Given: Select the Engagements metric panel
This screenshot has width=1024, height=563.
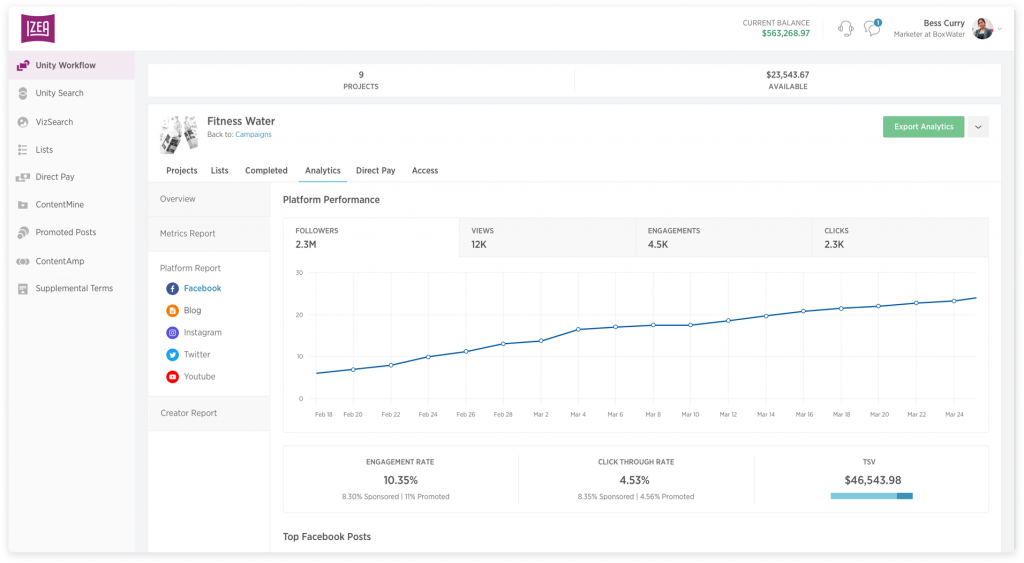Looking at the screenshot, I should pos(723,237).
